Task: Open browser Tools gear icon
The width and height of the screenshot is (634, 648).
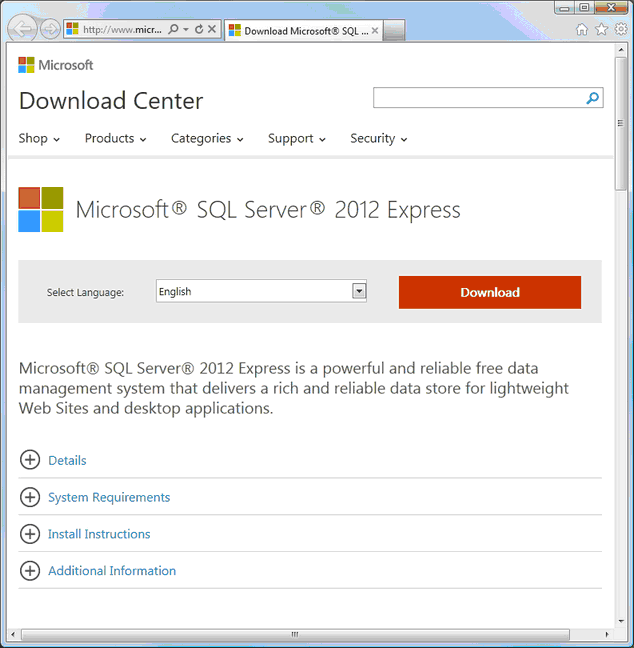Action: click(621, 29)
